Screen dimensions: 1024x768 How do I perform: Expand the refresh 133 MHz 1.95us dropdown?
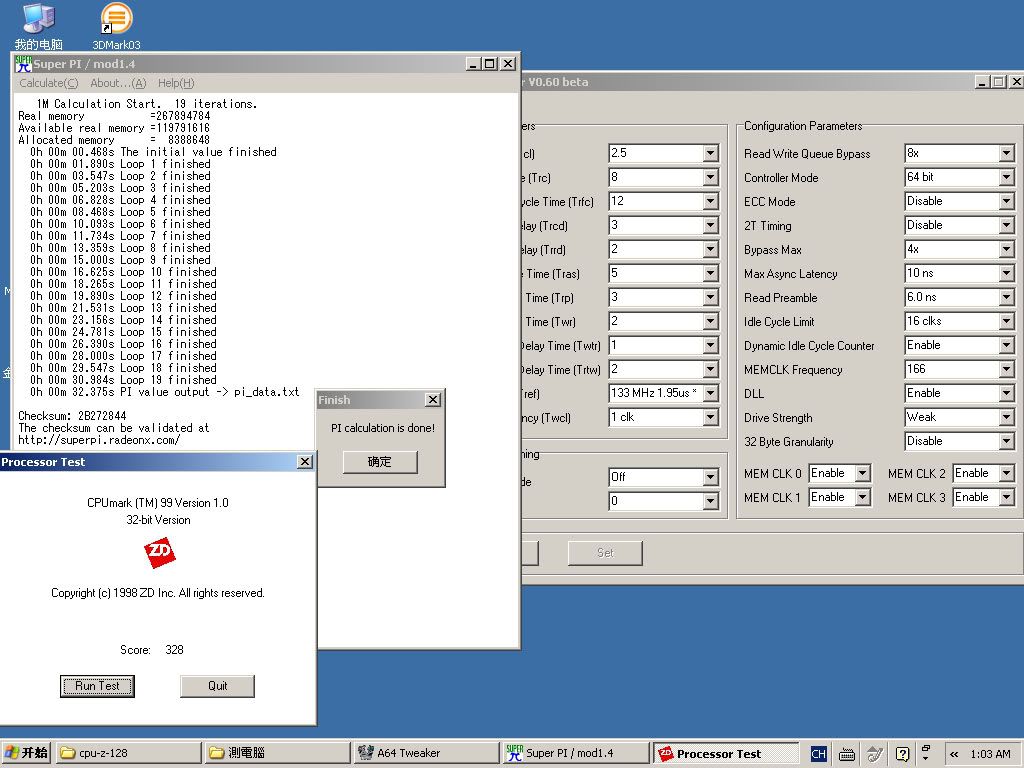711,393
